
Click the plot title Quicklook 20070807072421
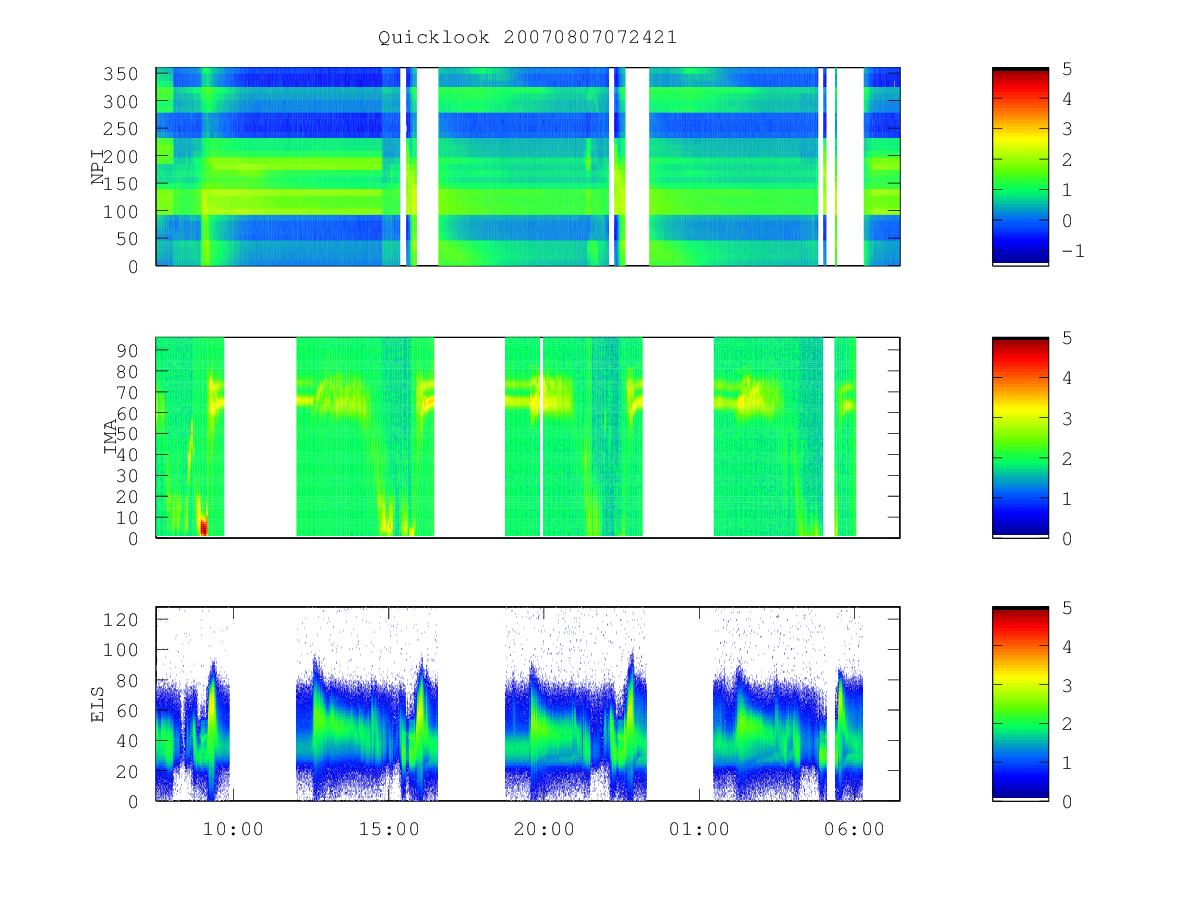point(527,37)
